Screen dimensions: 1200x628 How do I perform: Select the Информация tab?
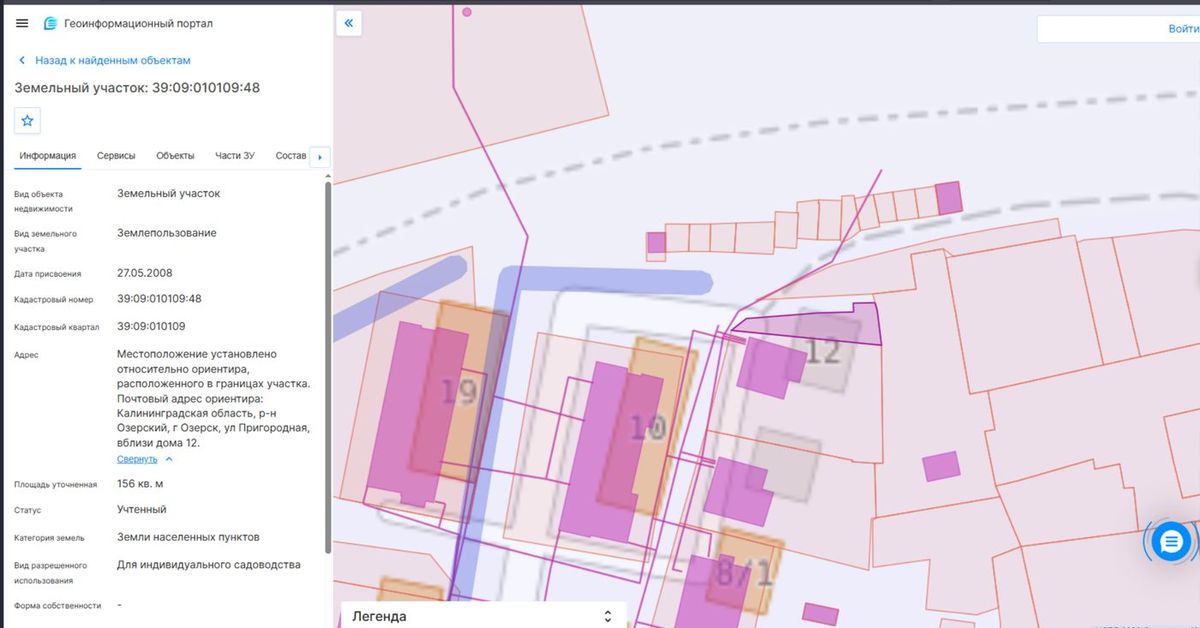tap(47, 156)
